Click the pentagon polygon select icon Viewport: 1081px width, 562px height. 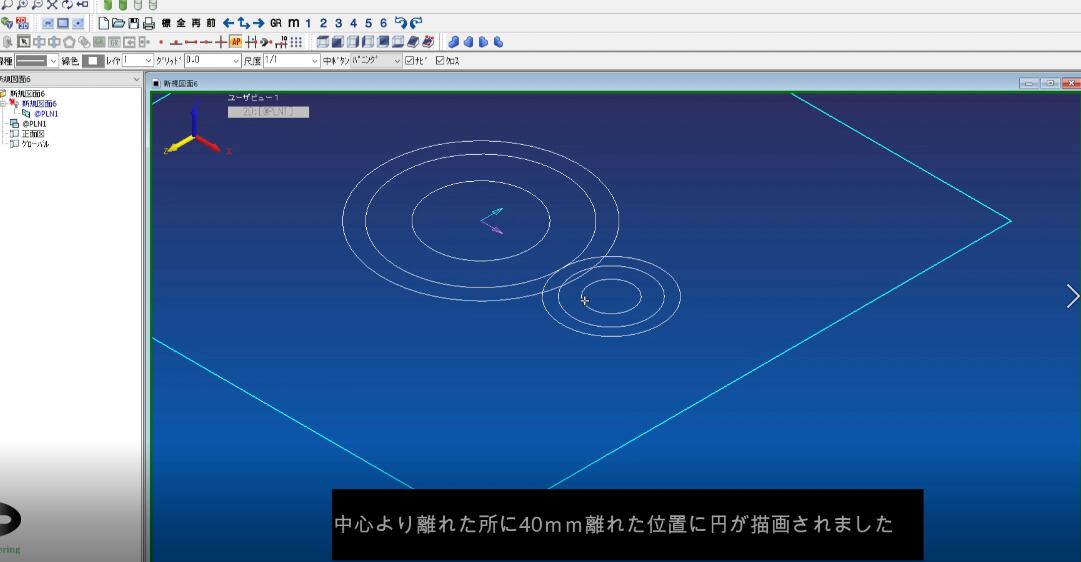pyautogui.click(x=70, y=42)
